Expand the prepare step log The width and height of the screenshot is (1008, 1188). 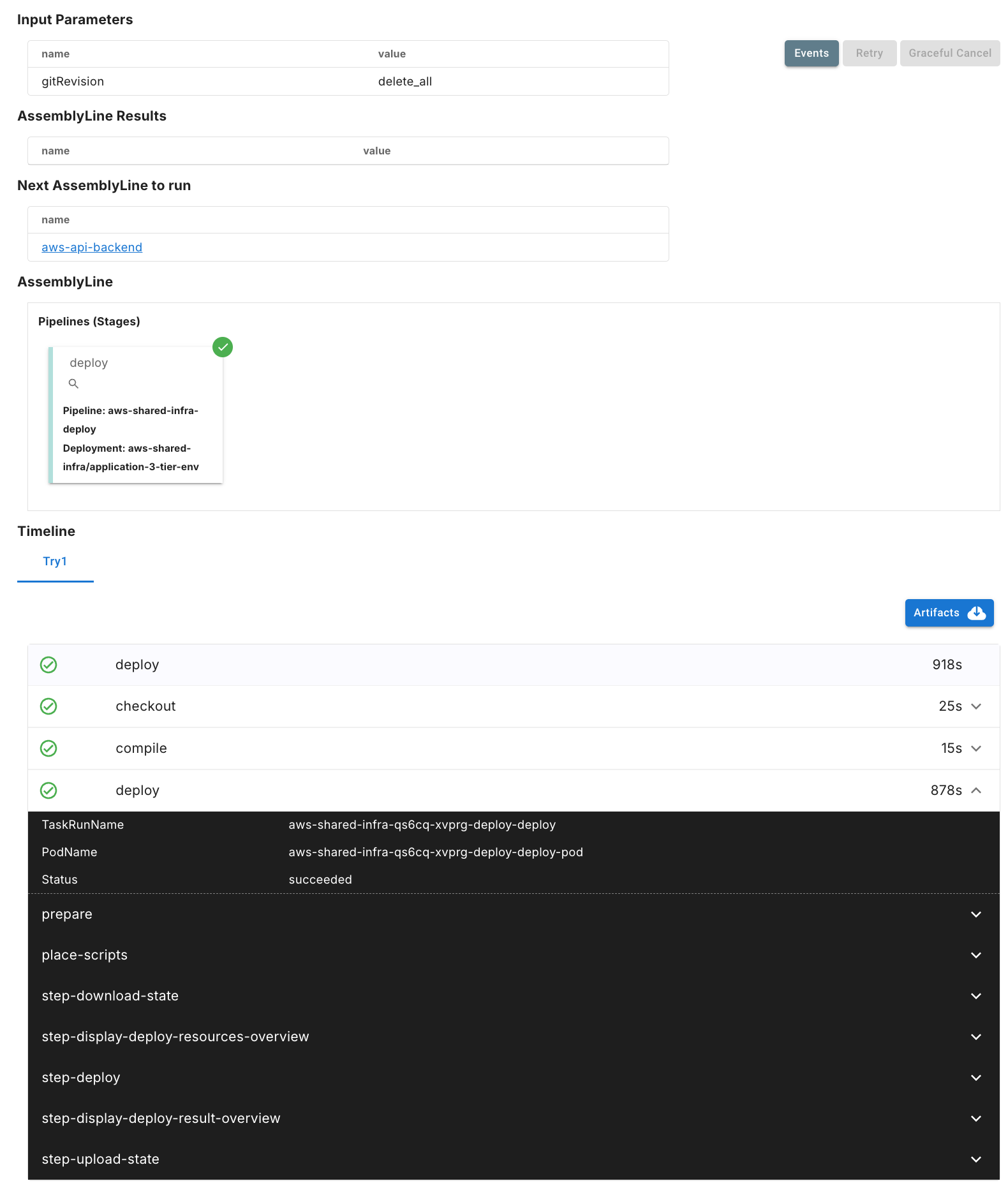pos(975,914)
